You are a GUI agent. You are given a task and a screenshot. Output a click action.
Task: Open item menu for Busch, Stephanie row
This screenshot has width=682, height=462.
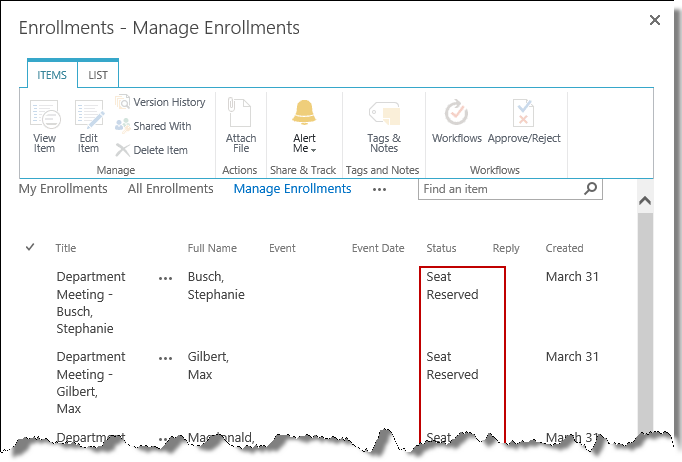[165, 278]
